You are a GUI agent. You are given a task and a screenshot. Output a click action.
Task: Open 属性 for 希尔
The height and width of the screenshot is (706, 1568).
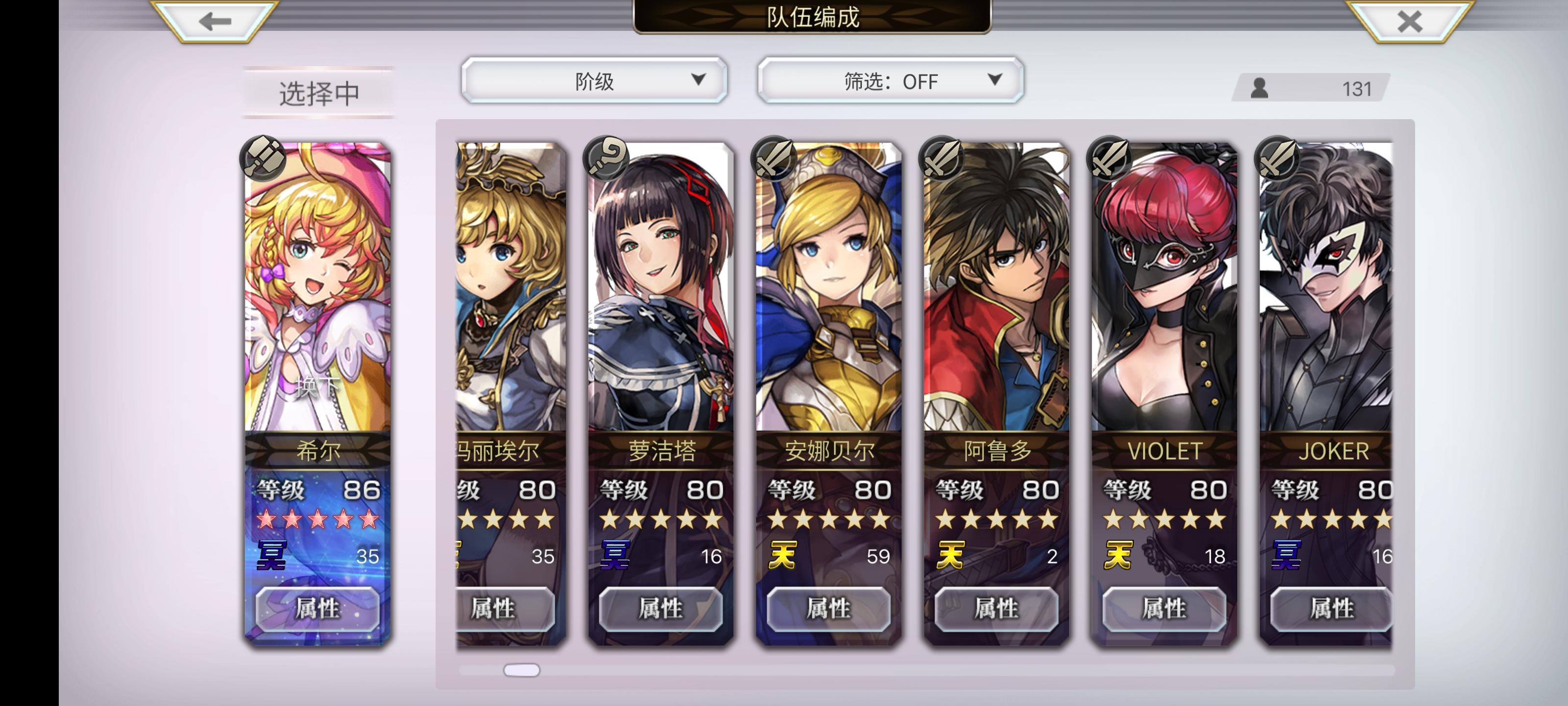point(317,608)
